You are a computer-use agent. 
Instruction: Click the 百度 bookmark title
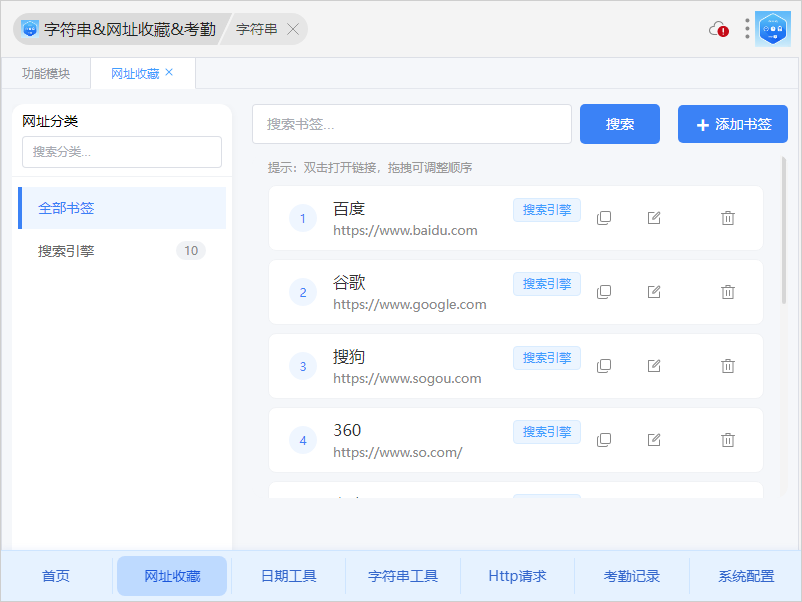click(349, 209)
